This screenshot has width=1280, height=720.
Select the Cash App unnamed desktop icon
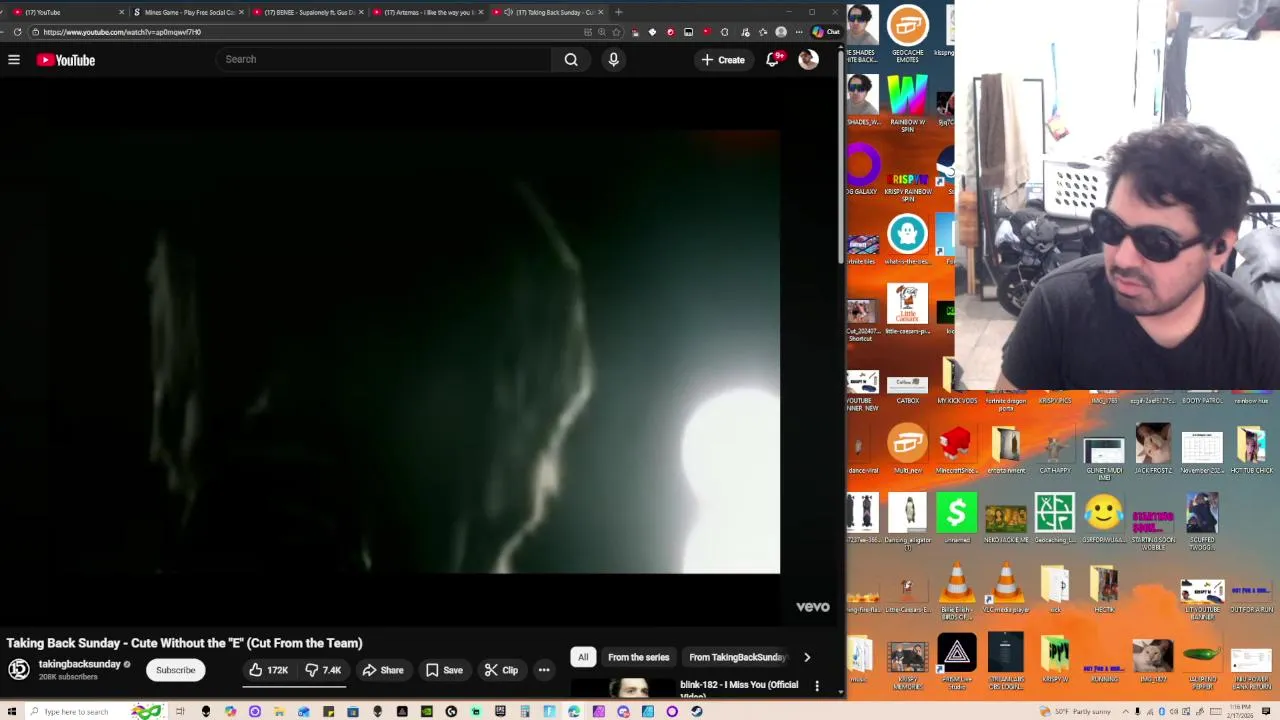957,519
